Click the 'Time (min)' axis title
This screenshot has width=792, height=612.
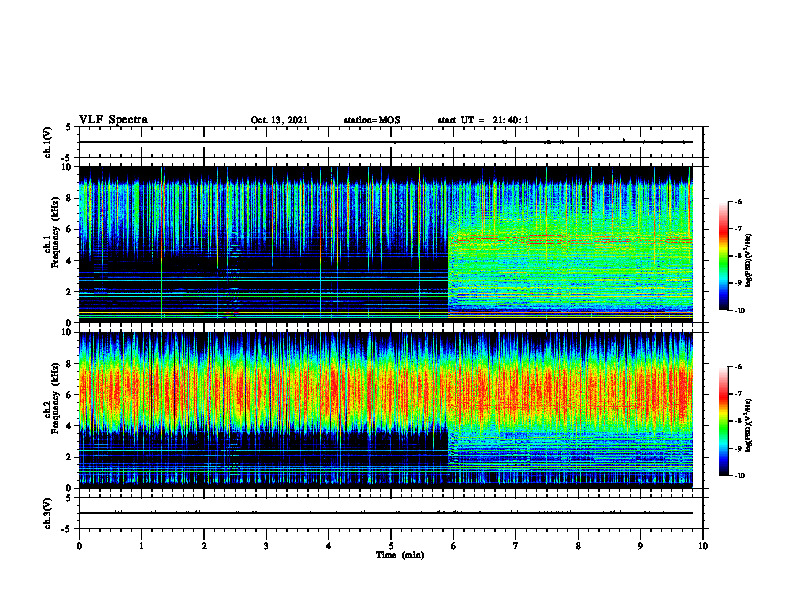coord(400,555)
